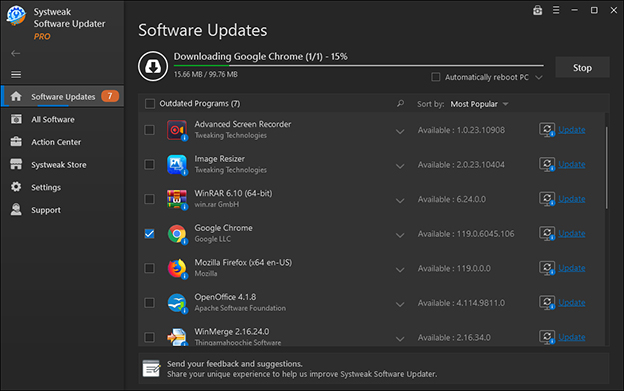
Task: Click Update link for Image Resizer
Action: 571,164
